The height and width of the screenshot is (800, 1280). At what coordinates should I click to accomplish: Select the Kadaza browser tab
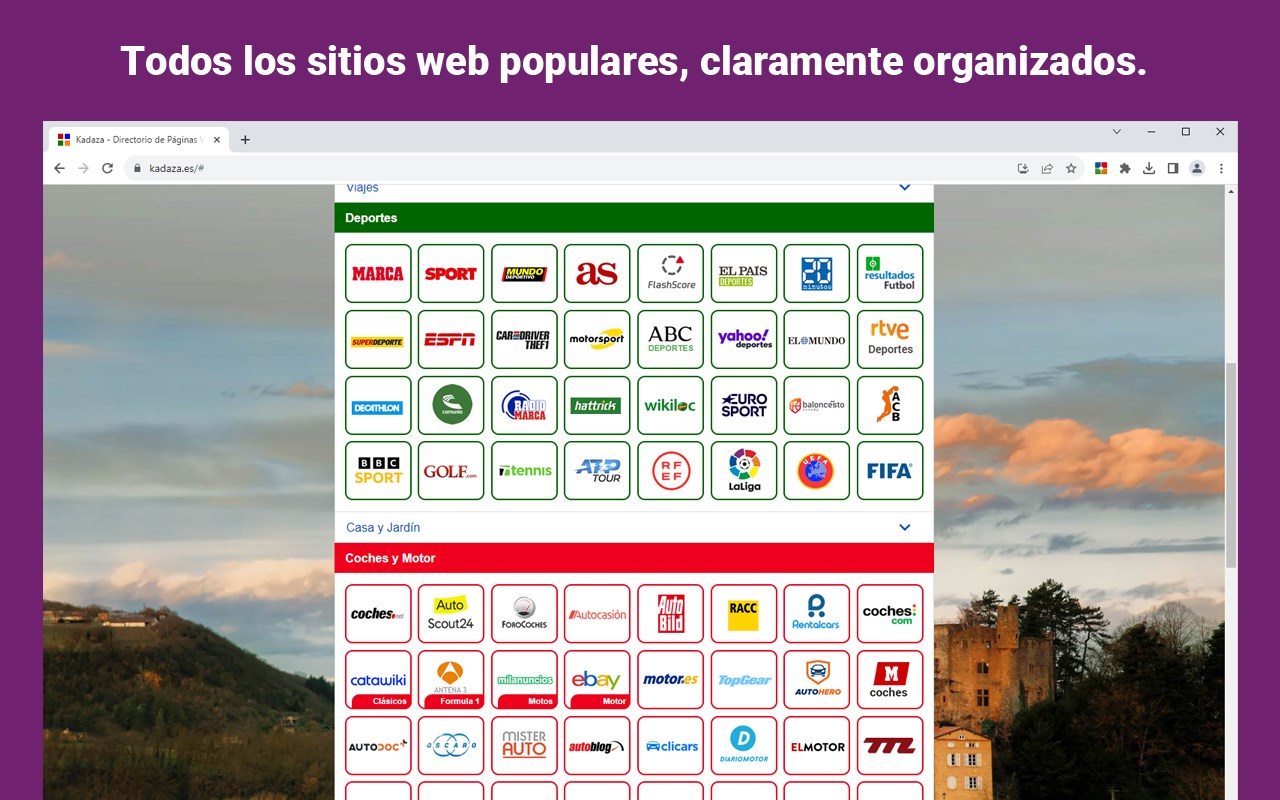140,140
